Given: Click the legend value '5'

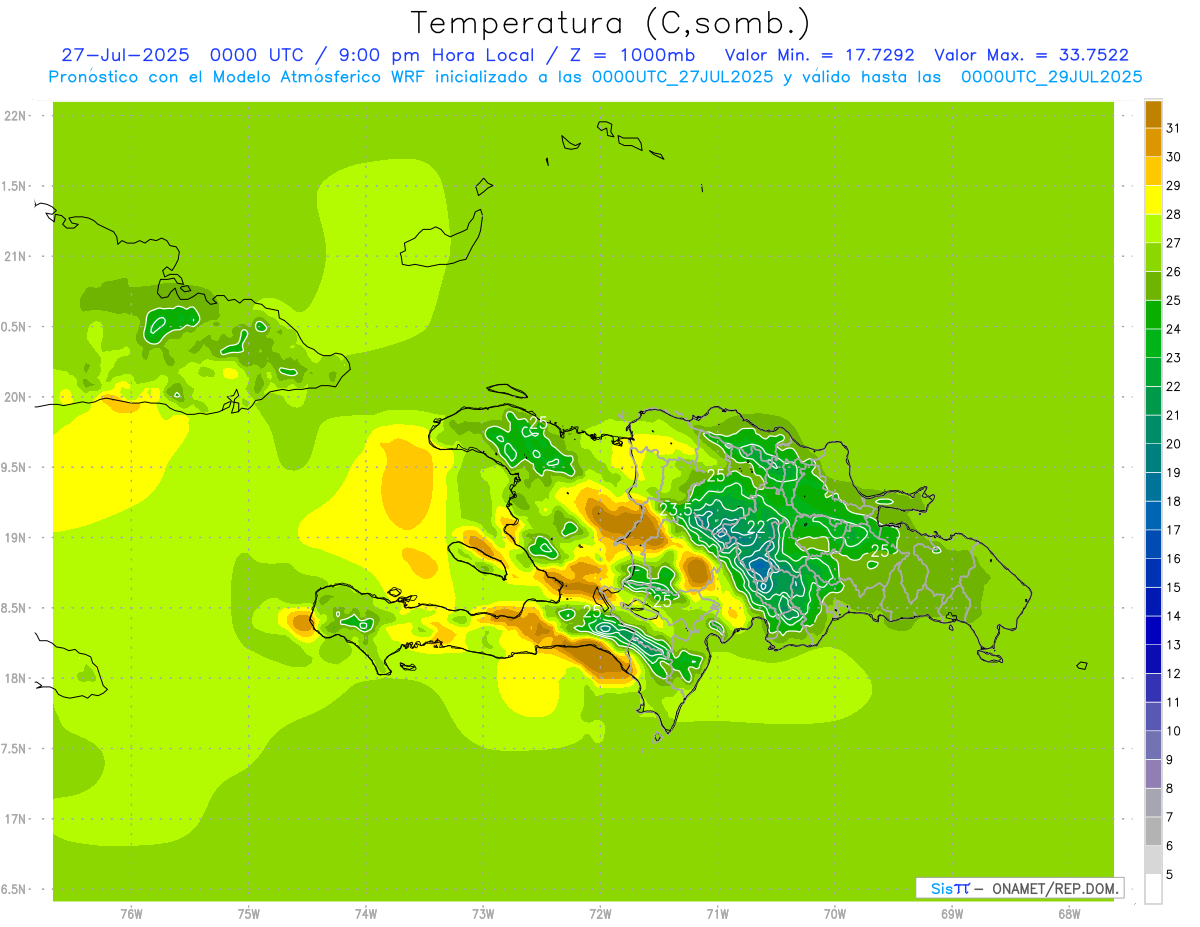Looking at the screenshot, I should pos(1170,875).
